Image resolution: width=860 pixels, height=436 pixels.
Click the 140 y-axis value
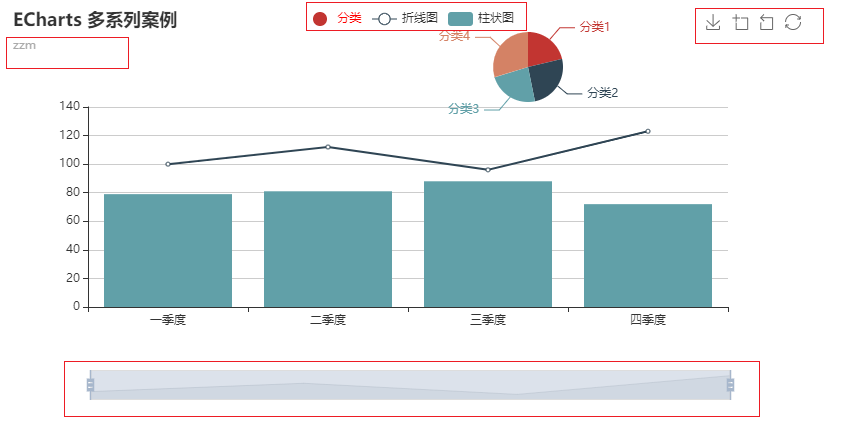click(x=70, y=106)
